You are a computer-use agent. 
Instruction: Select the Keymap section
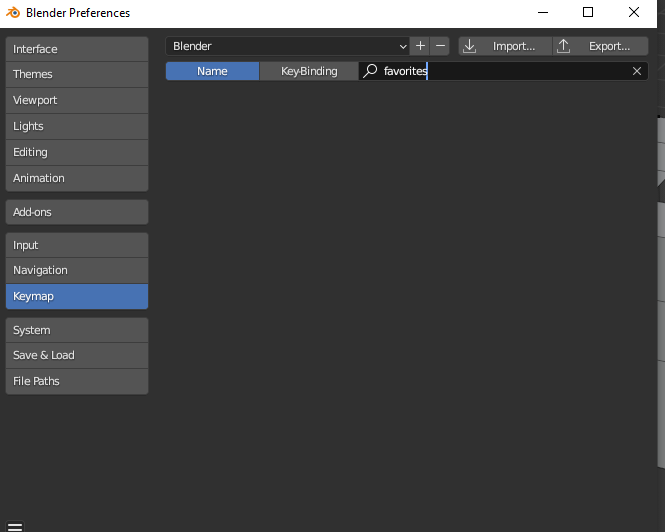pyautogui.click(x=77, y=296)
